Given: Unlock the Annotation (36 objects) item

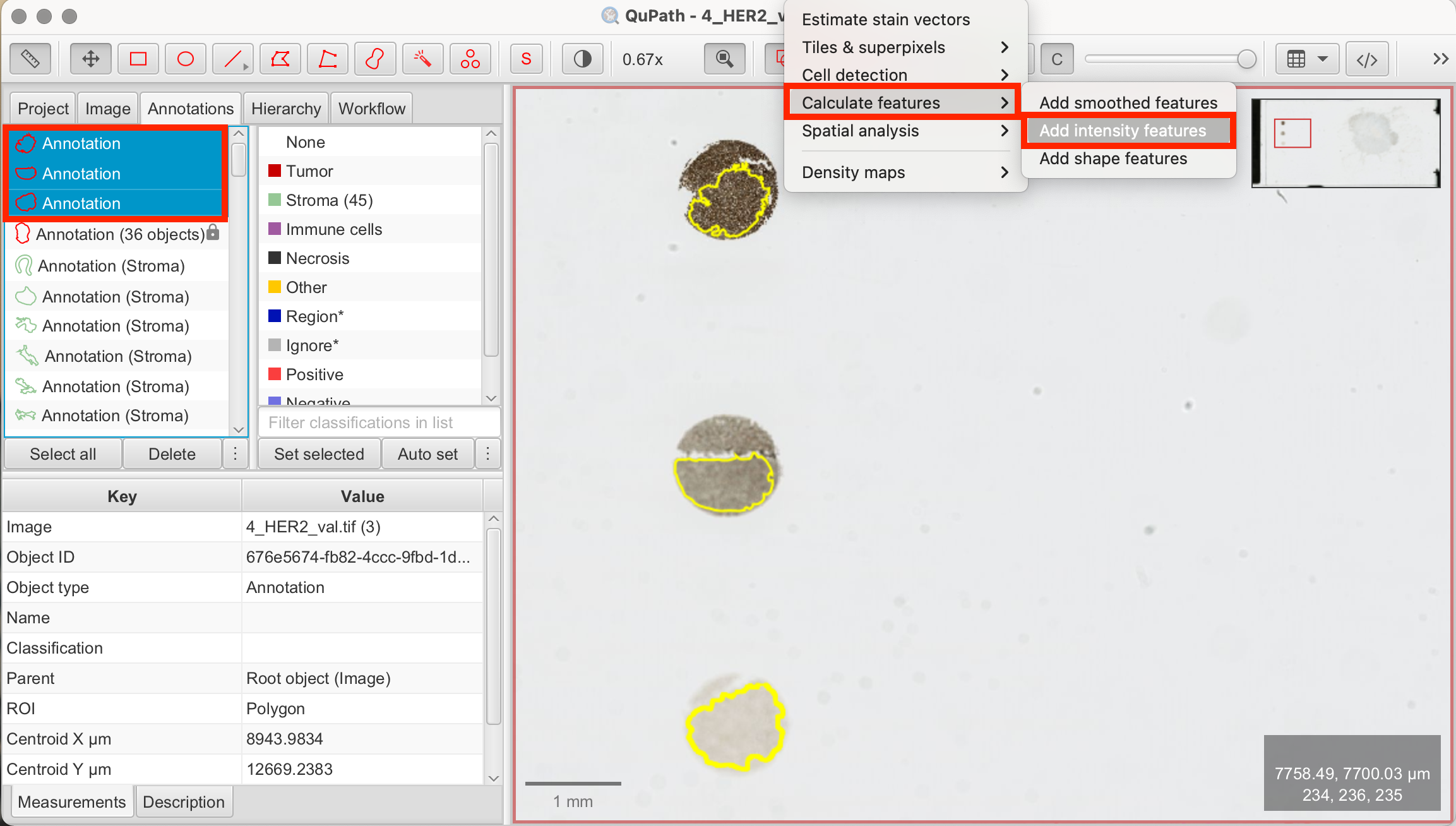Looking at the screenshot, I should point(213,234).
